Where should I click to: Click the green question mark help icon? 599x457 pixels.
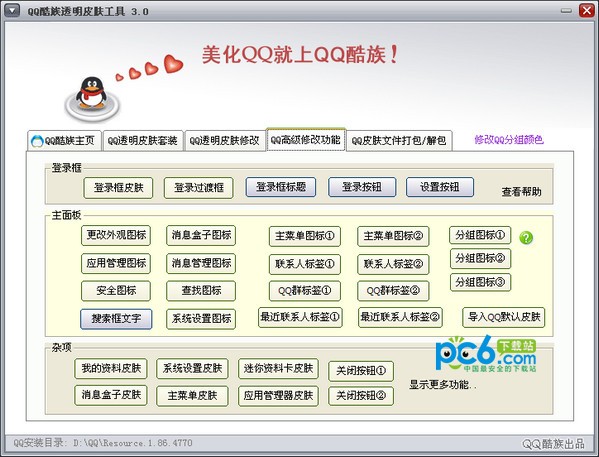[x=526, y=238]
